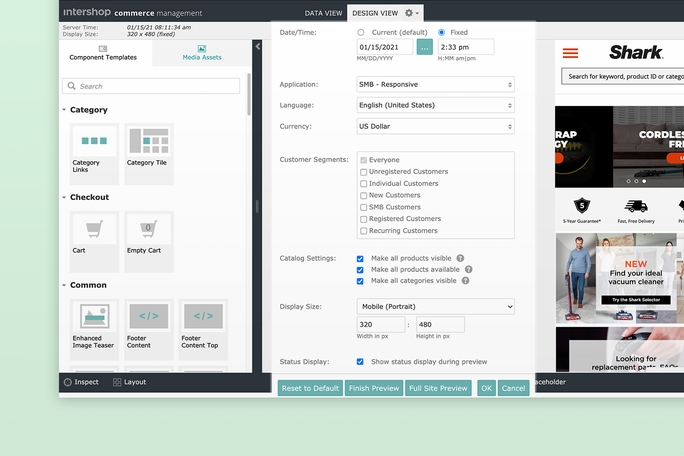This screenshot has height=456, width=684.
Task: Click the search magnifier icon
Action: (72, 86)
